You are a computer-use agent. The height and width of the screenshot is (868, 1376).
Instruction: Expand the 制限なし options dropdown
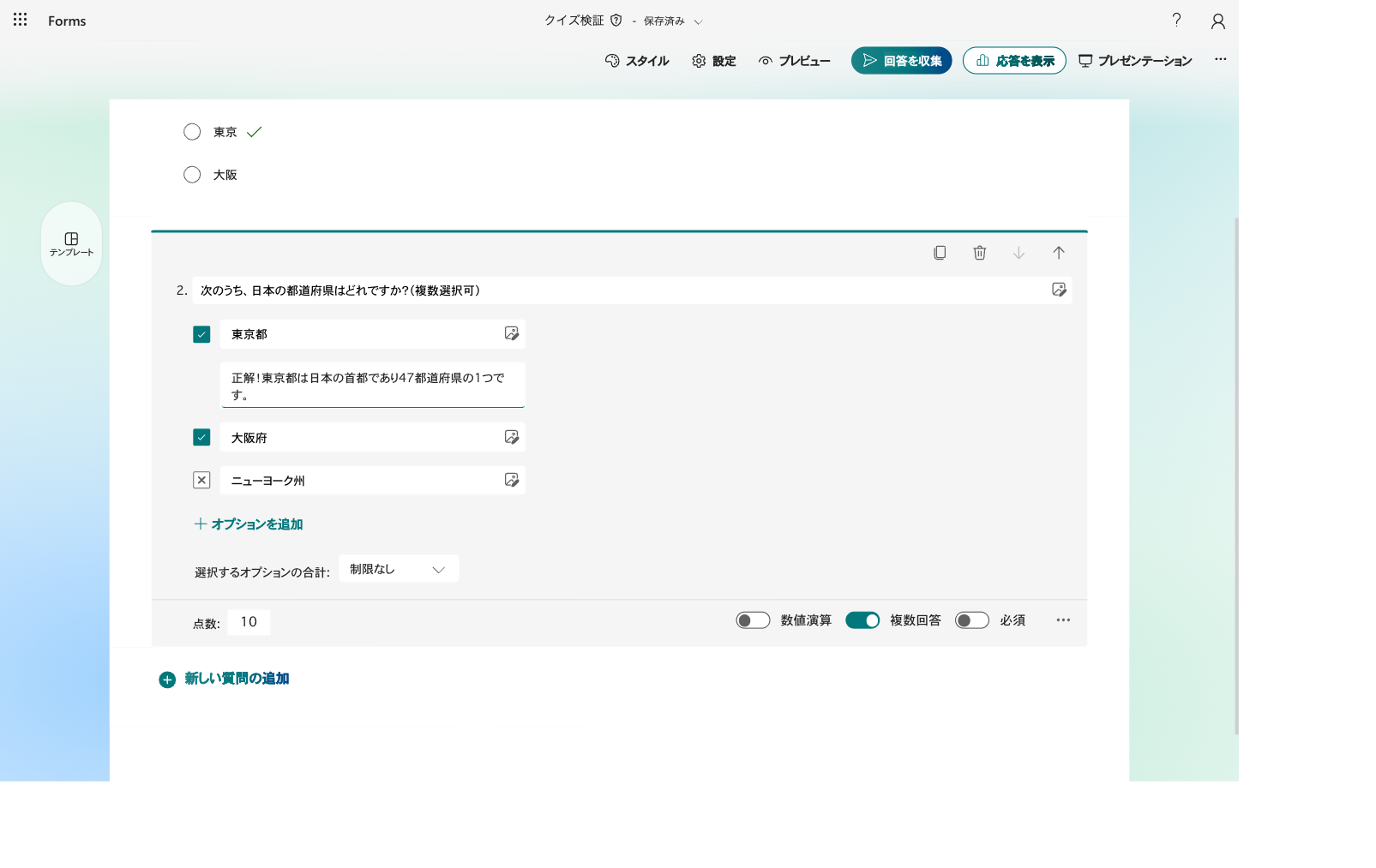pos(399,569)
